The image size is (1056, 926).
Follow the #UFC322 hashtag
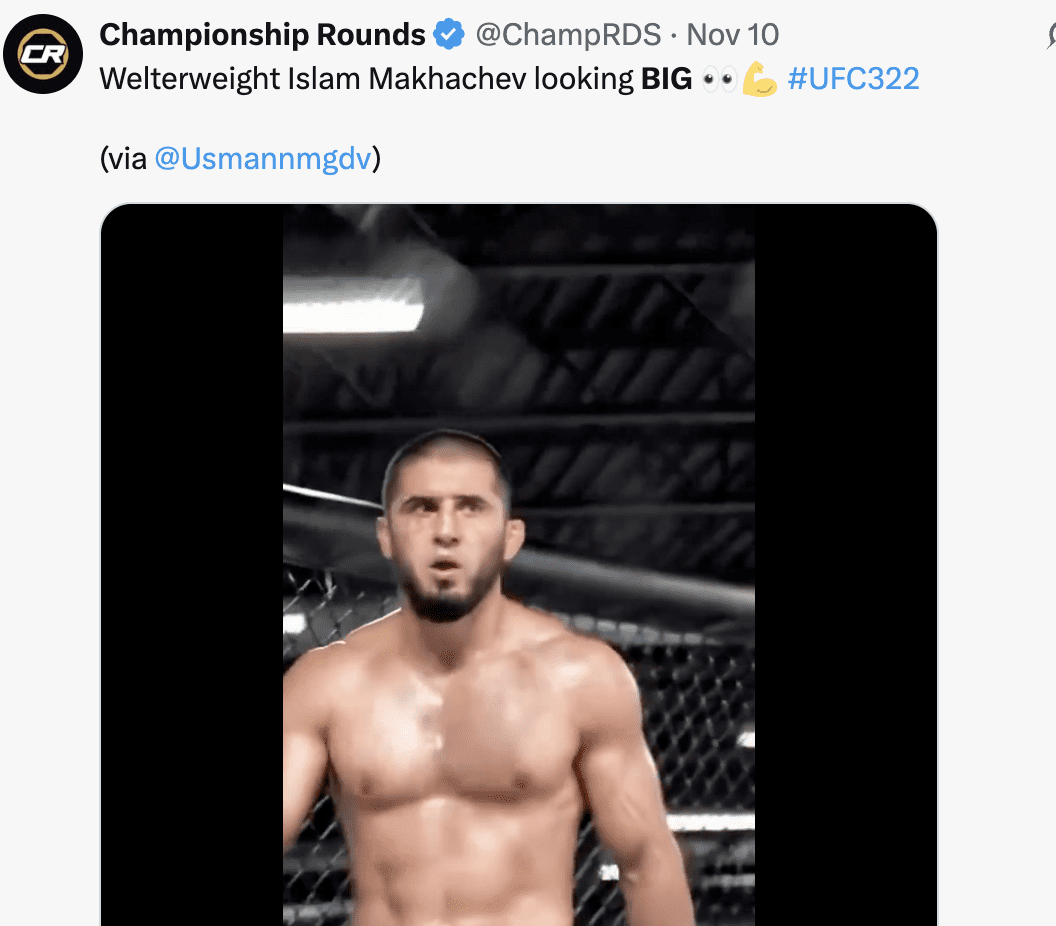[x=853, y=80]
